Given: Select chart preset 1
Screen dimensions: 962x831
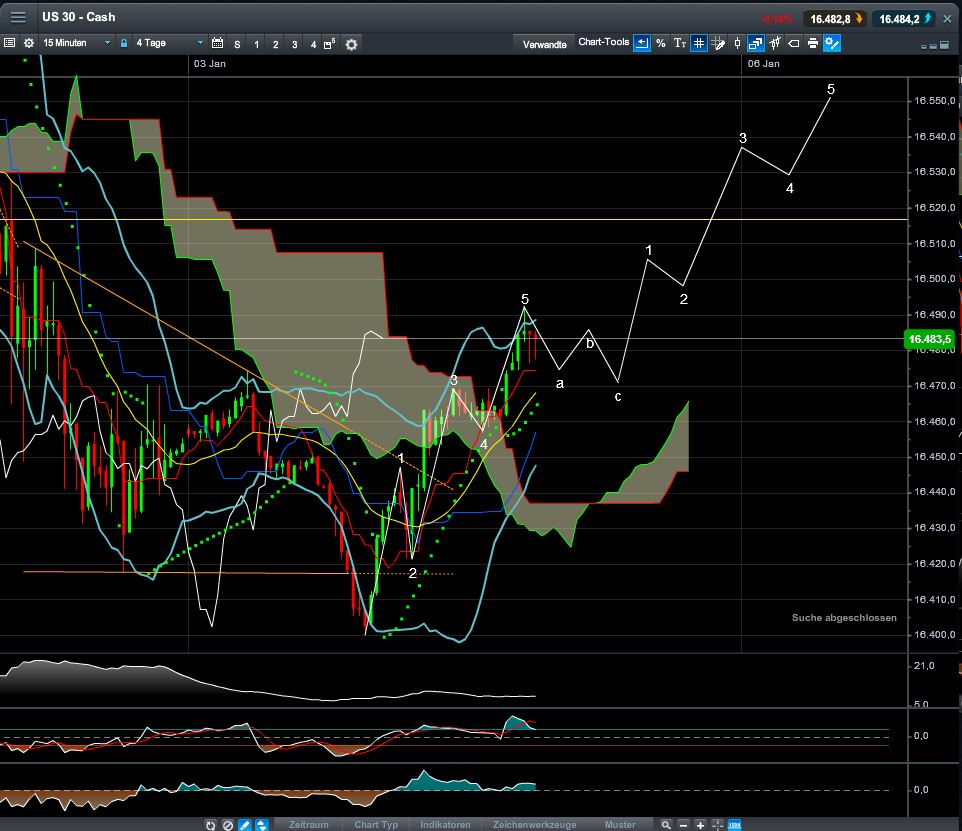Looking at the screenshot, I should 256,44.
